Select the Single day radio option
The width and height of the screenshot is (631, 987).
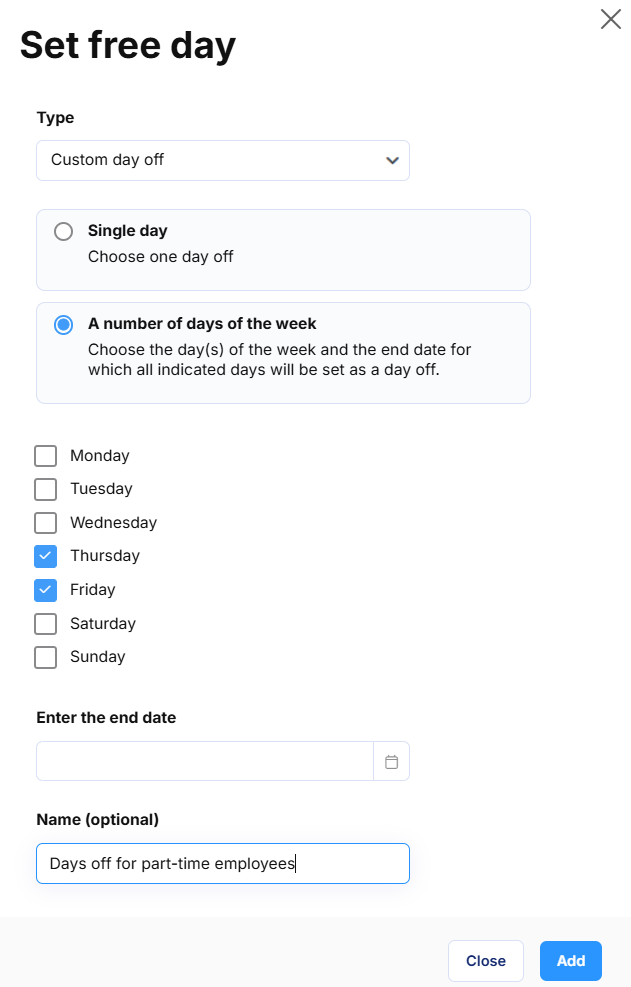pos(64,232)
